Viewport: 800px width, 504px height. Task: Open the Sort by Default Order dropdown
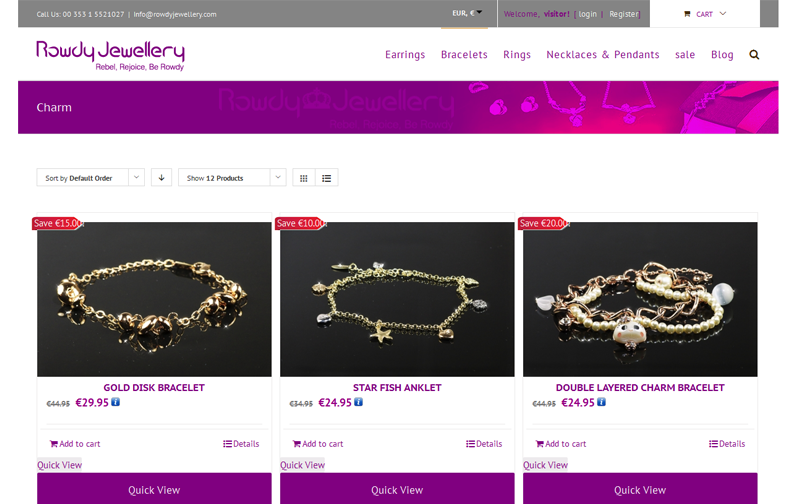click(x=90, y=178)
